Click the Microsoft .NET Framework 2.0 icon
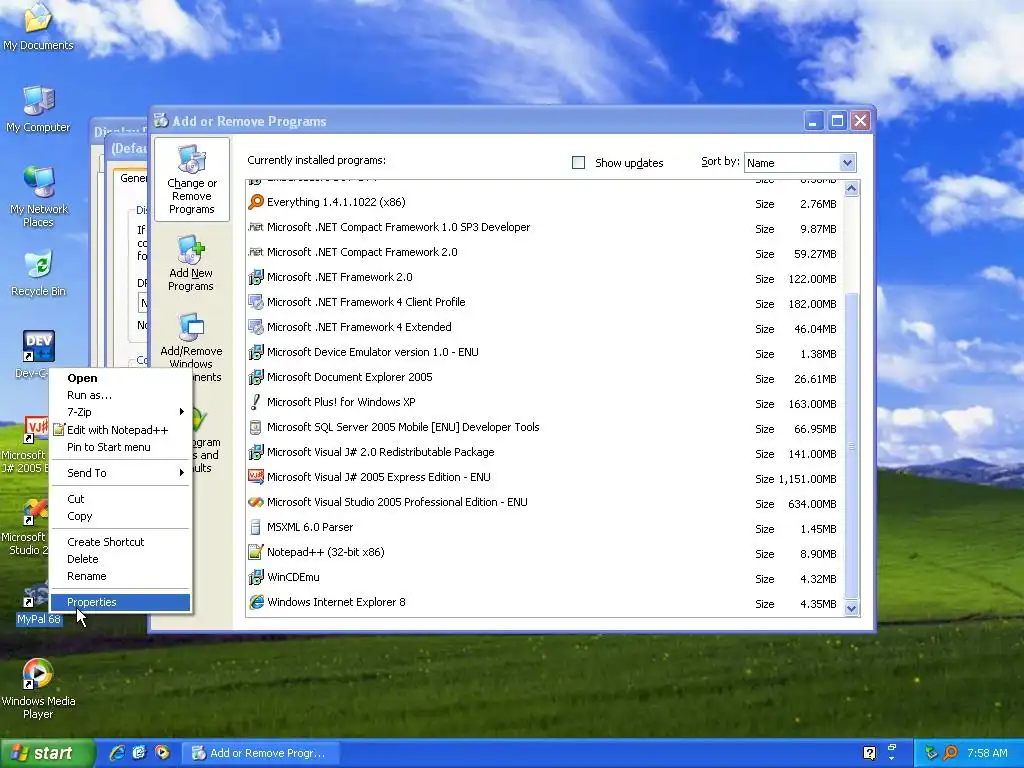 point(256,278)
